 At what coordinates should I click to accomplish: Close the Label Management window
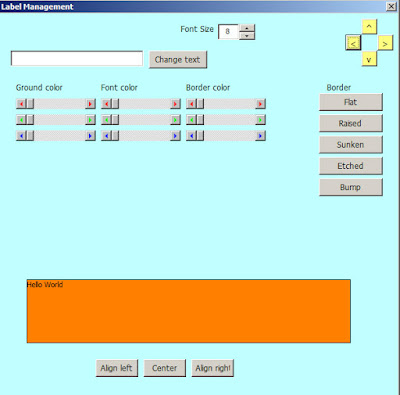pyautogui.click(x=391, y=6)
